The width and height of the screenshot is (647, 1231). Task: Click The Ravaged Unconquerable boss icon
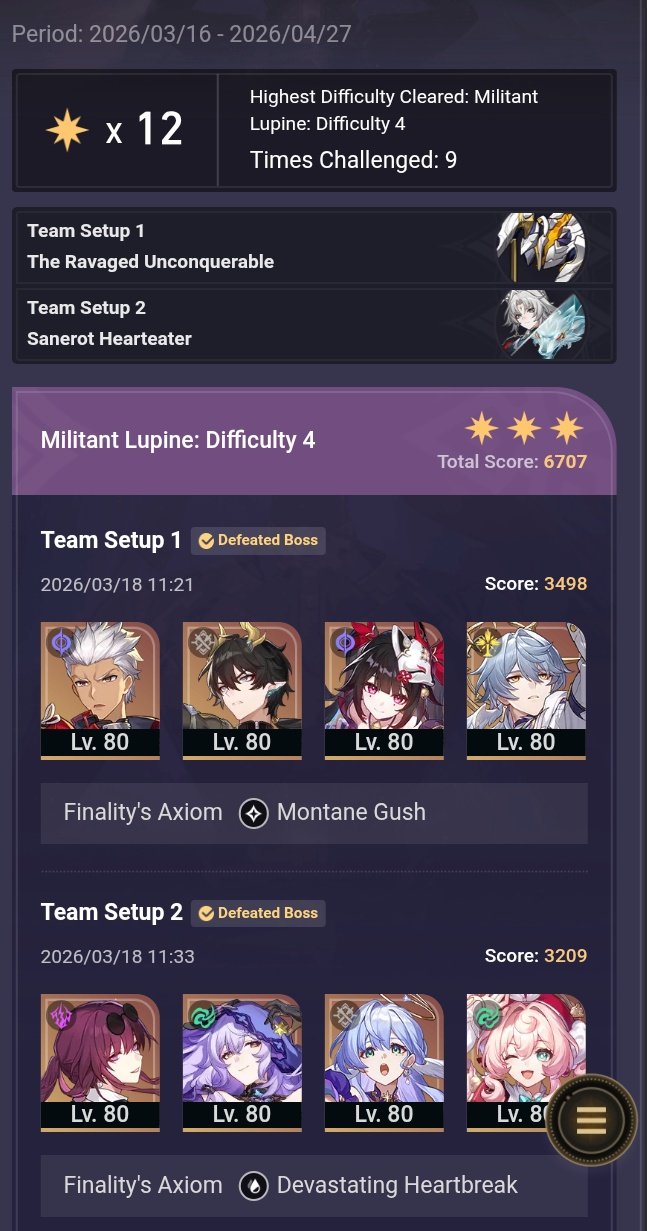click(541, 246)
